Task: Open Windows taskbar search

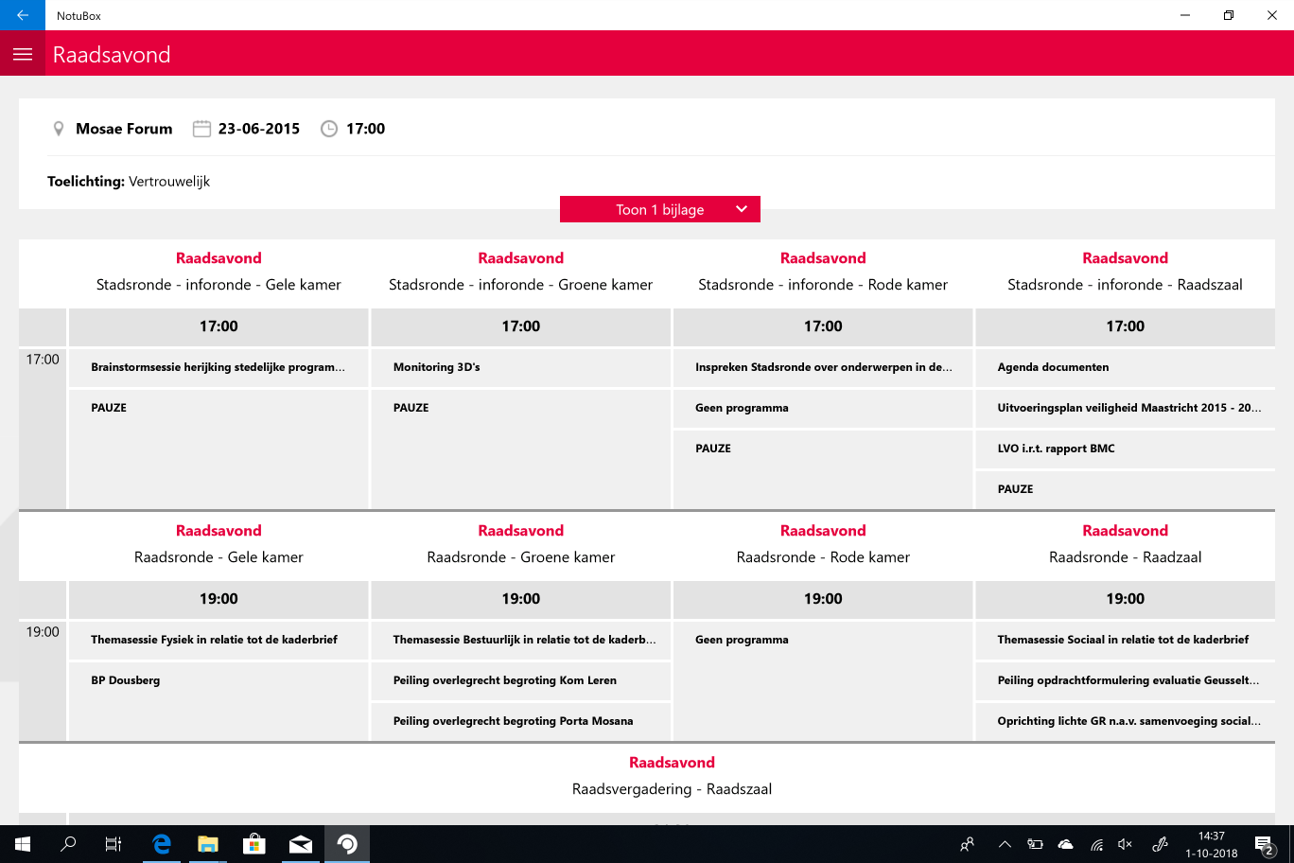Action: [x=68, y=845]
